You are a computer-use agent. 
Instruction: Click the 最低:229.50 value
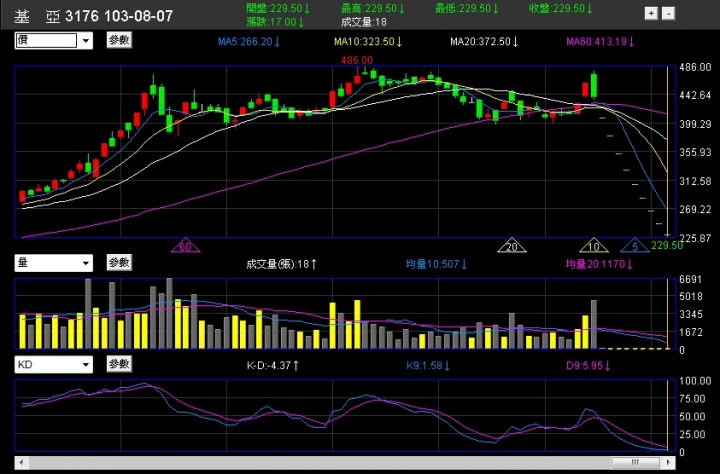point(467,8)
